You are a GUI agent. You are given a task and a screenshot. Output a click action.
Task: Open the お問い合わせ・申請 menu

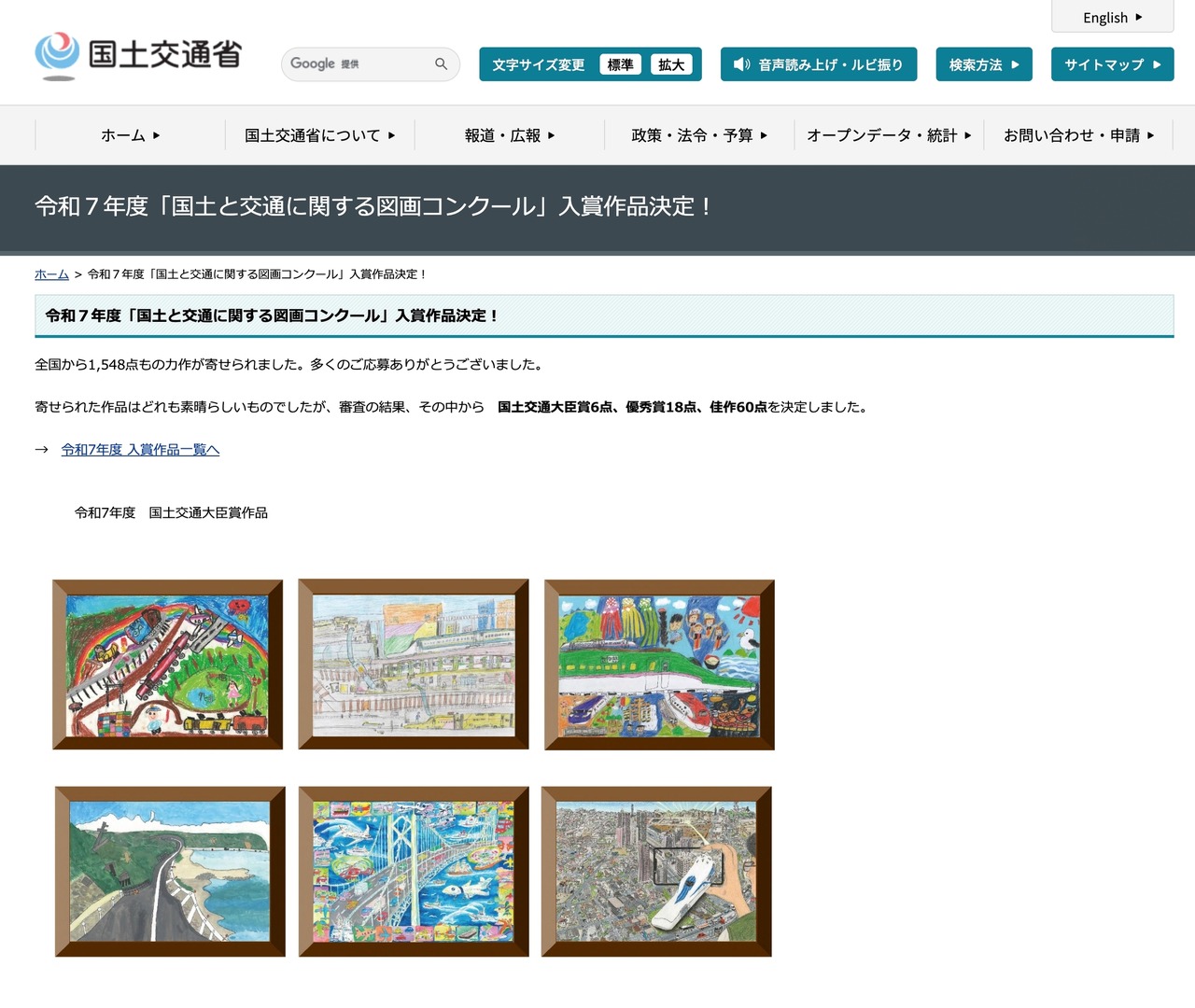1078,135
